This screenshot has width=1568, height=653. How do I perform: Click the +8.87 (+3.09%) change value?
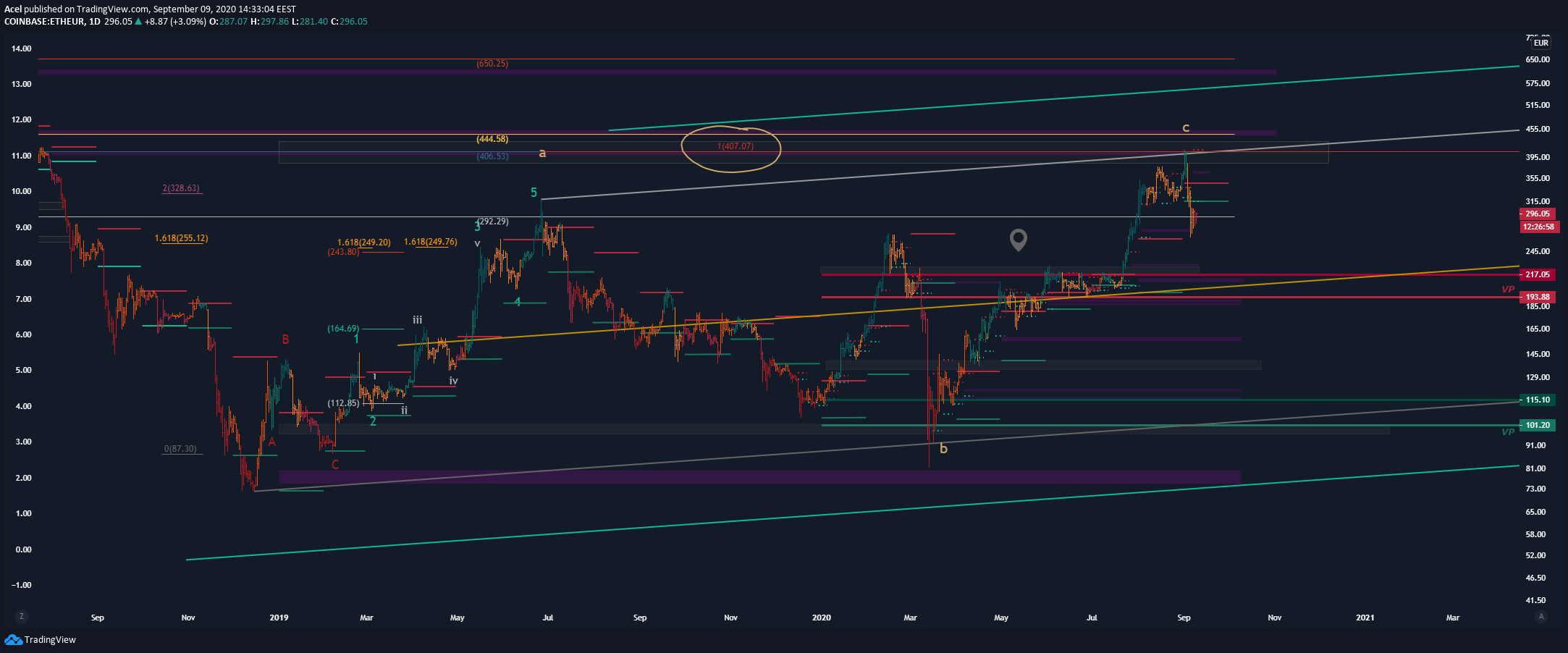176,22
